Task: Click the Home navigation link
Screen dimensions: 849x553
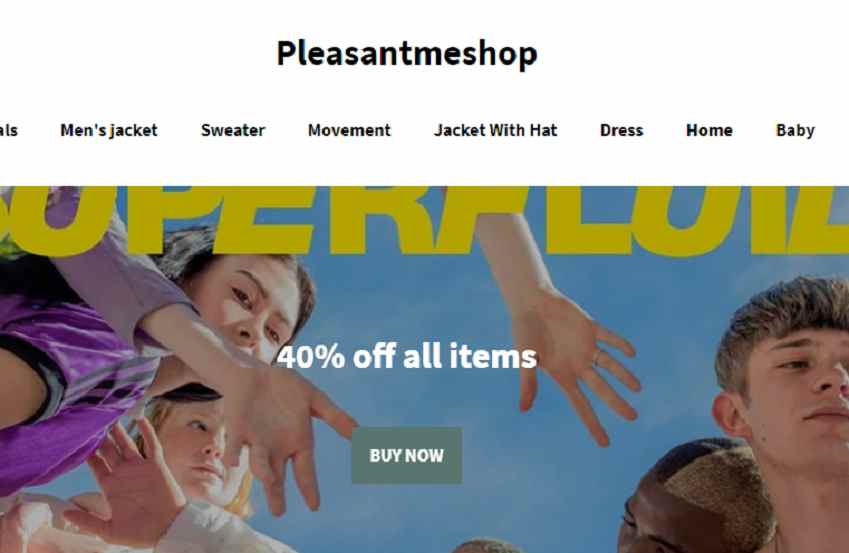Action: 709,131
